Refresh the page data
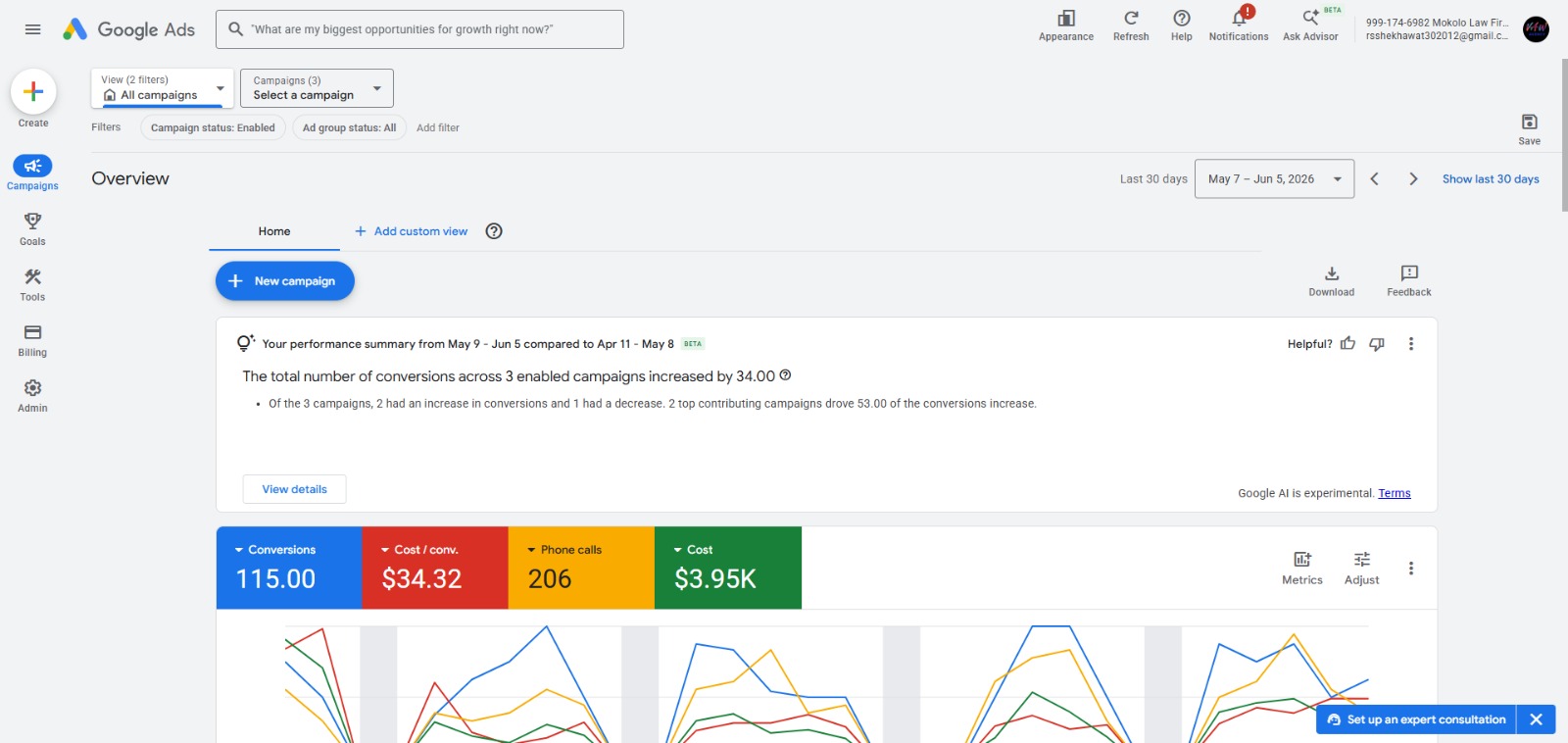1568x743 pixels. (x=1131, y=26)
